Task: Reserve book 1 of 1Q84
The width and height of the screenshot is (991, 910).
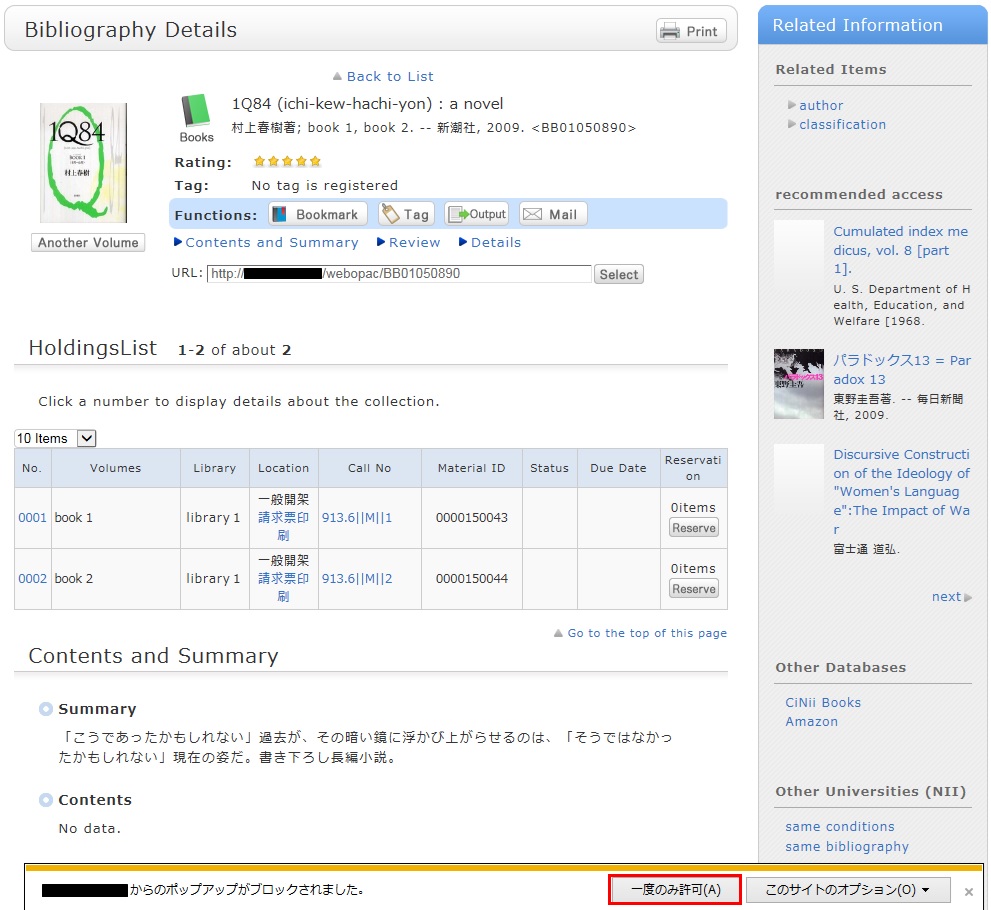Action: tap(693, 528)
